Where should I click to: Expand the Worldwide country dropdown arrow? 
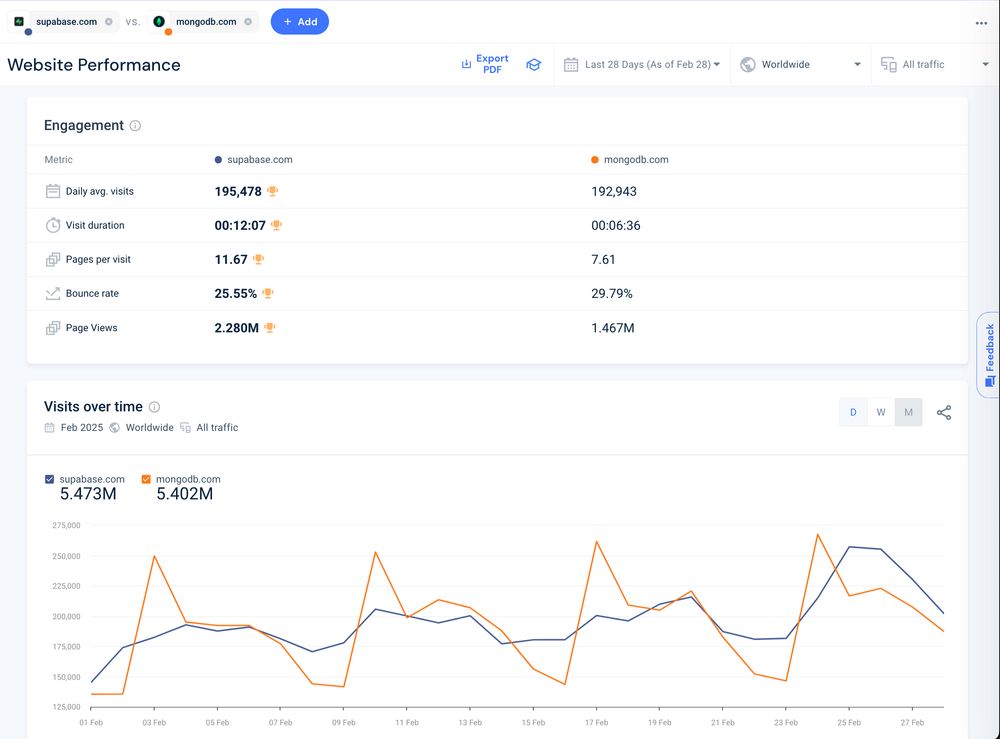[x=857, y=64]
